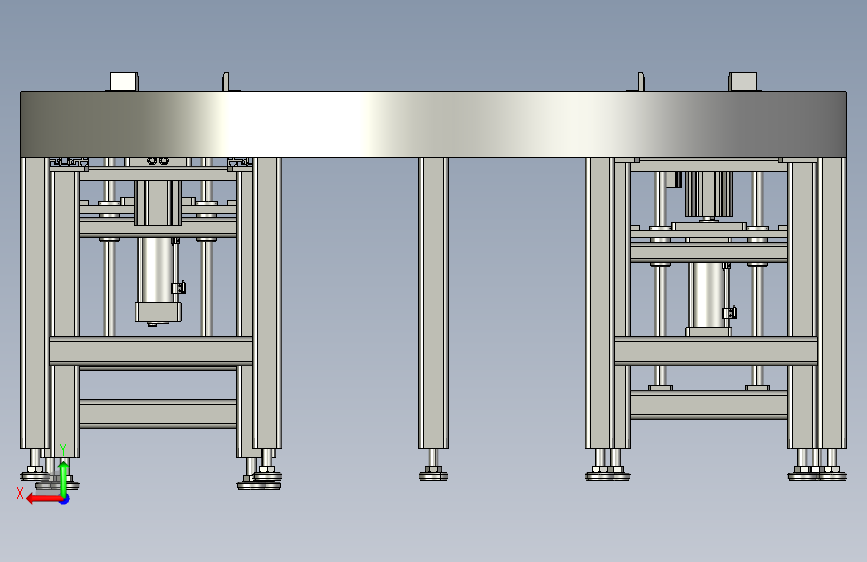Screen dimensions: 867x562
Task: Select the finned motor in the right frame
Action: click(x=709, y=194)
